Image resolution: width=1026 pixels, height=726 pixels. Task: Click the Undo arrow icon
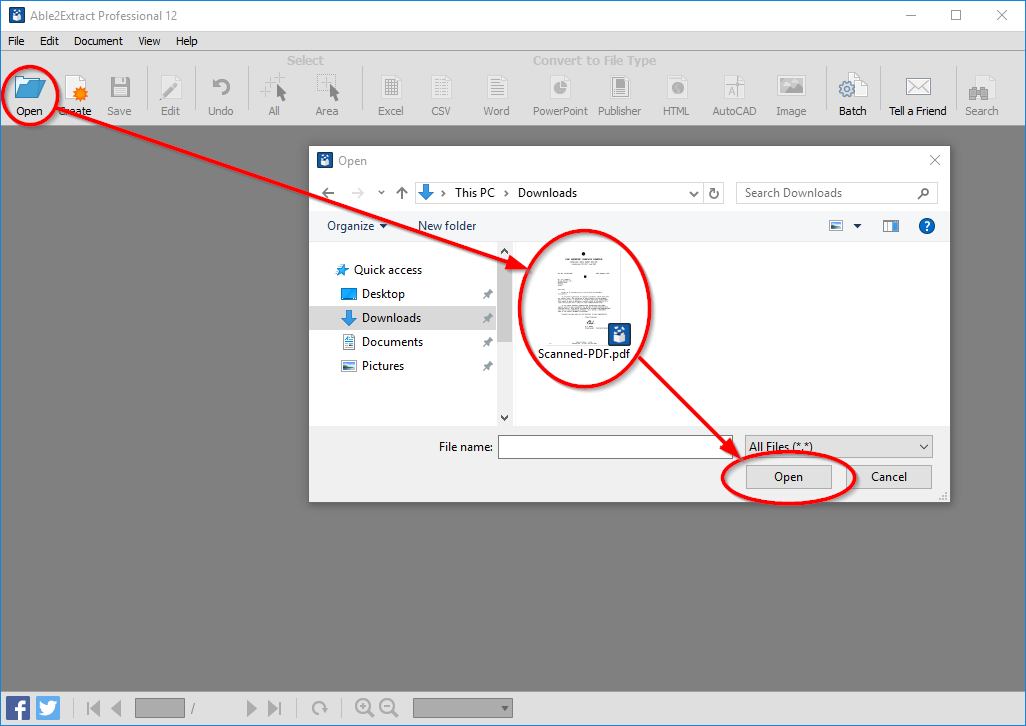pyautogui.click(x=221, y=87)
